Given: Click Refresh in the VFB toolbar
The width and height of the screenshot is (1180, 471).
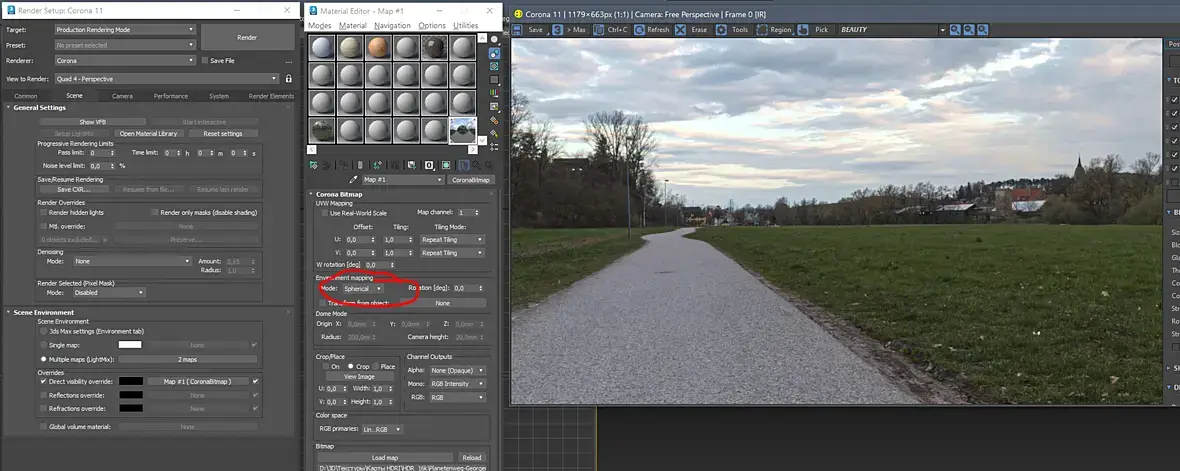Looking at the screenshot, I should click(652, 29).
